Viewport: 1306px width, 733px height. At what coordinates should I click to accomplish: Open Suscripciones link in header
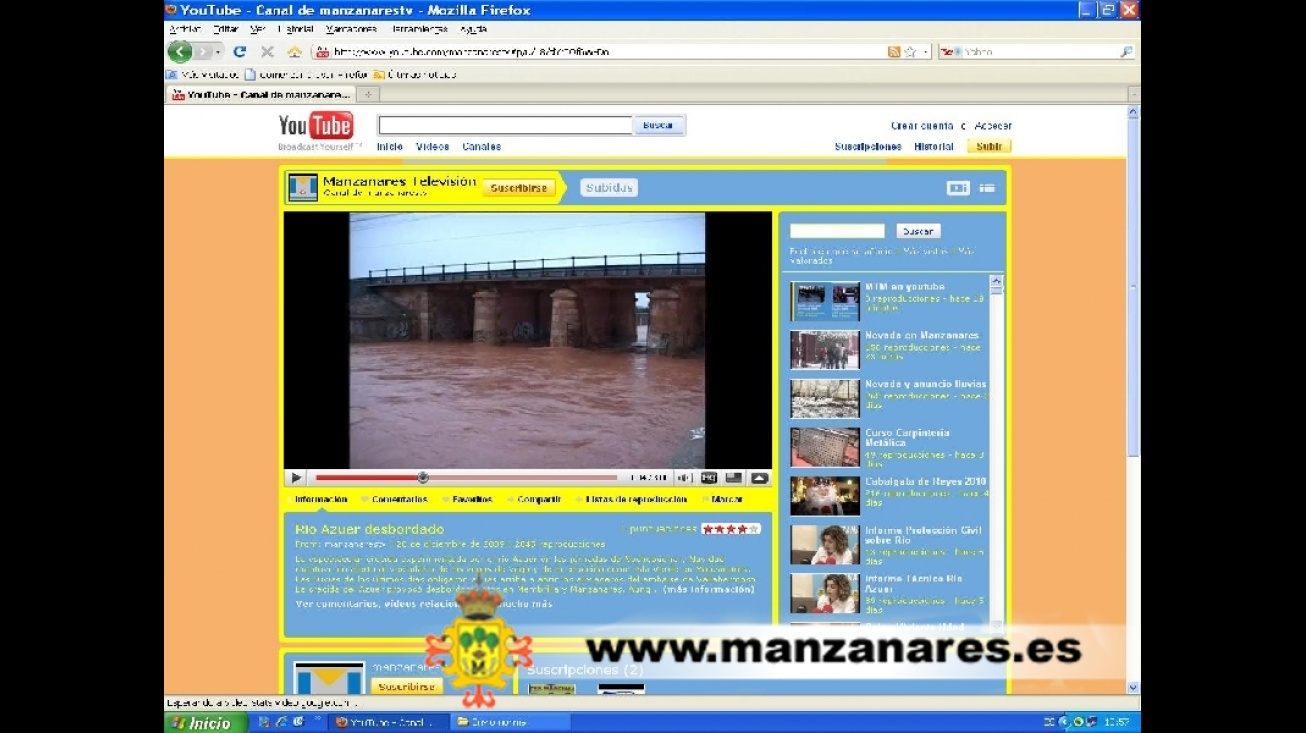point(868,147)
